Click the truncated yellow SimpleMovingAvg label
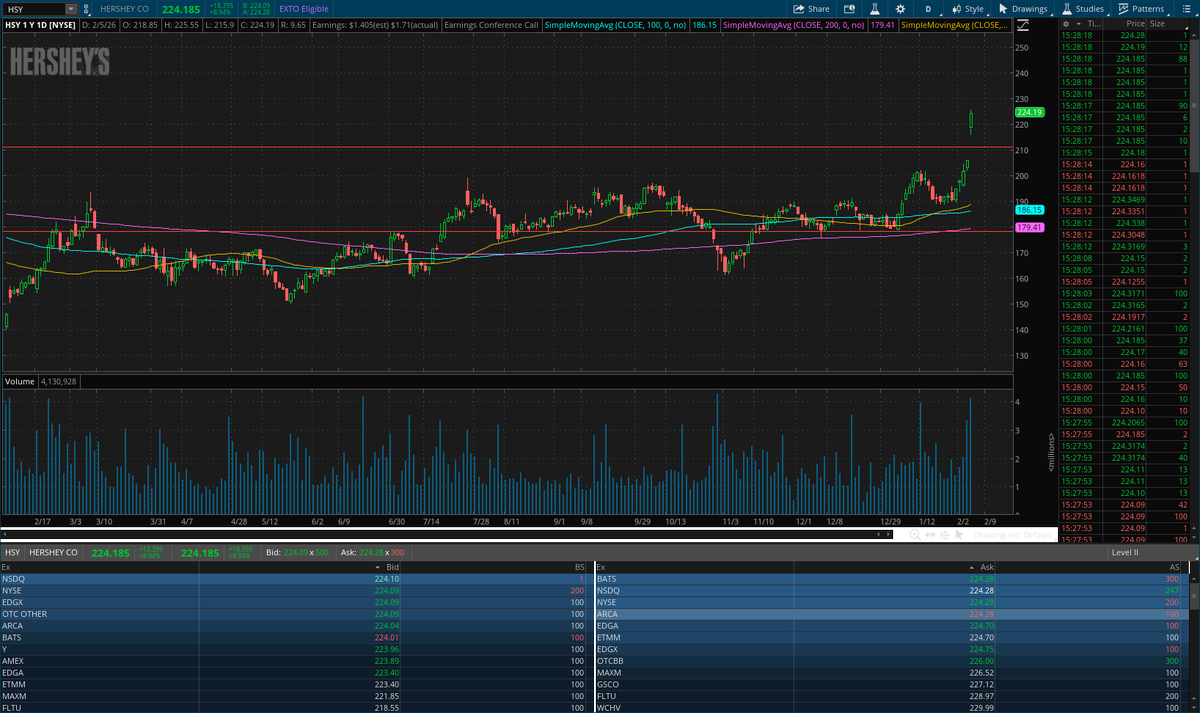Image resolution: width=1200 pixels, height=713 pixels. tap(954, 24)
